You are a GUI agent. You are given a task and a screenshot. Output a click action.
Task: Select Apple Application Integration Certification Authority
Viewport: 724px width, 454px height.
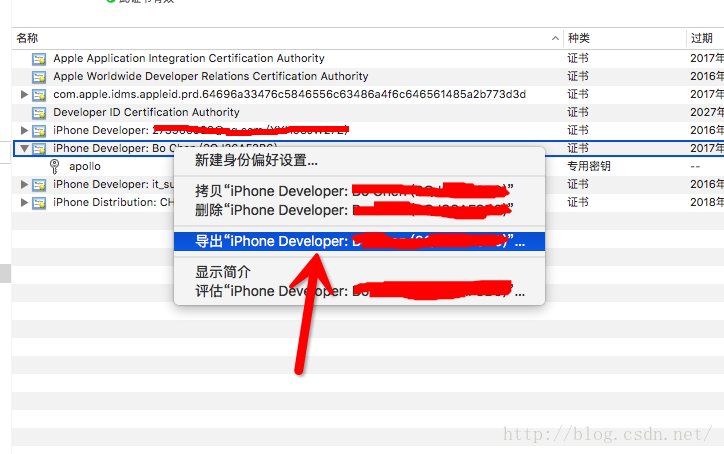tap(189, 59)
